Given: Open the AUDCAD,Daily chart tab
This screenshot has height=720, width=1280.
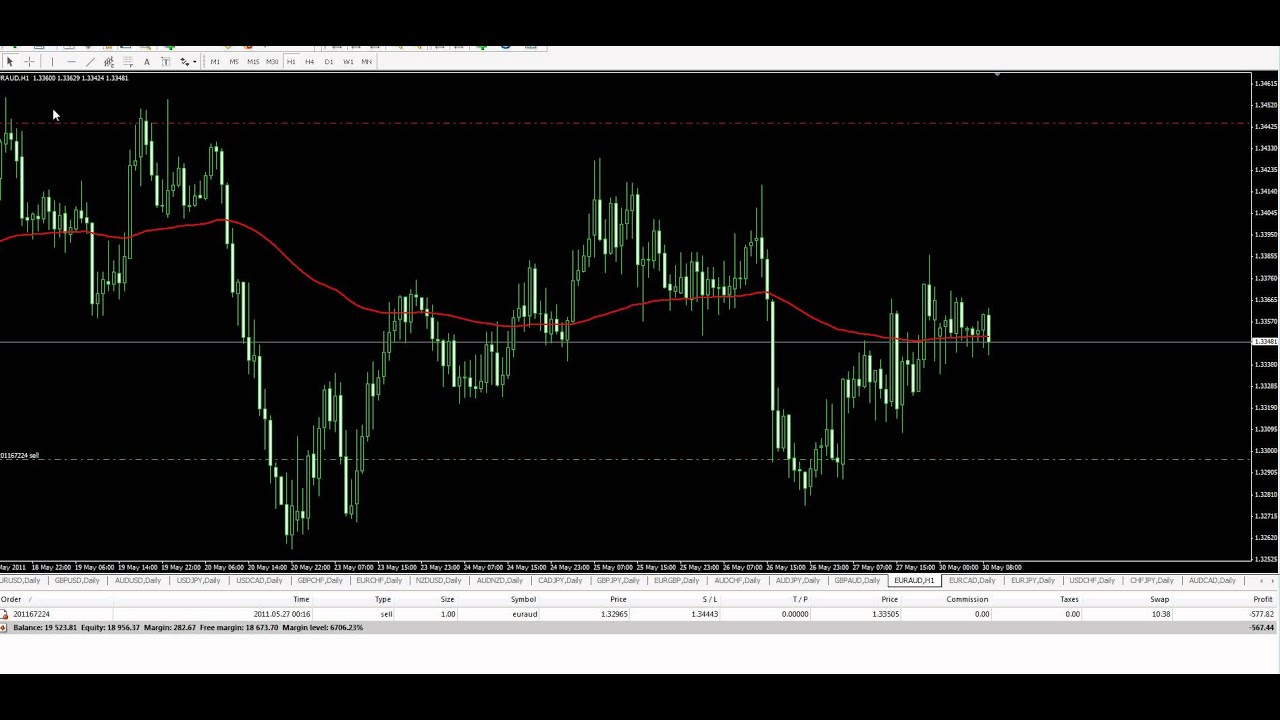Looking at the screenshot, I should [x=1212, y=581].
